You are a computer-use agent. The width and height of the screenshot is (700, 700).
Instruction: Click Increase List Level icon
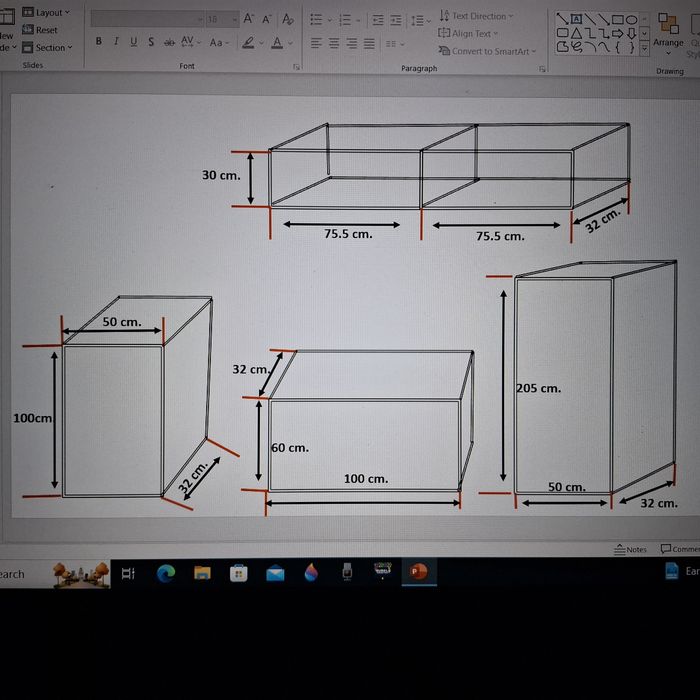coord(396,21)
